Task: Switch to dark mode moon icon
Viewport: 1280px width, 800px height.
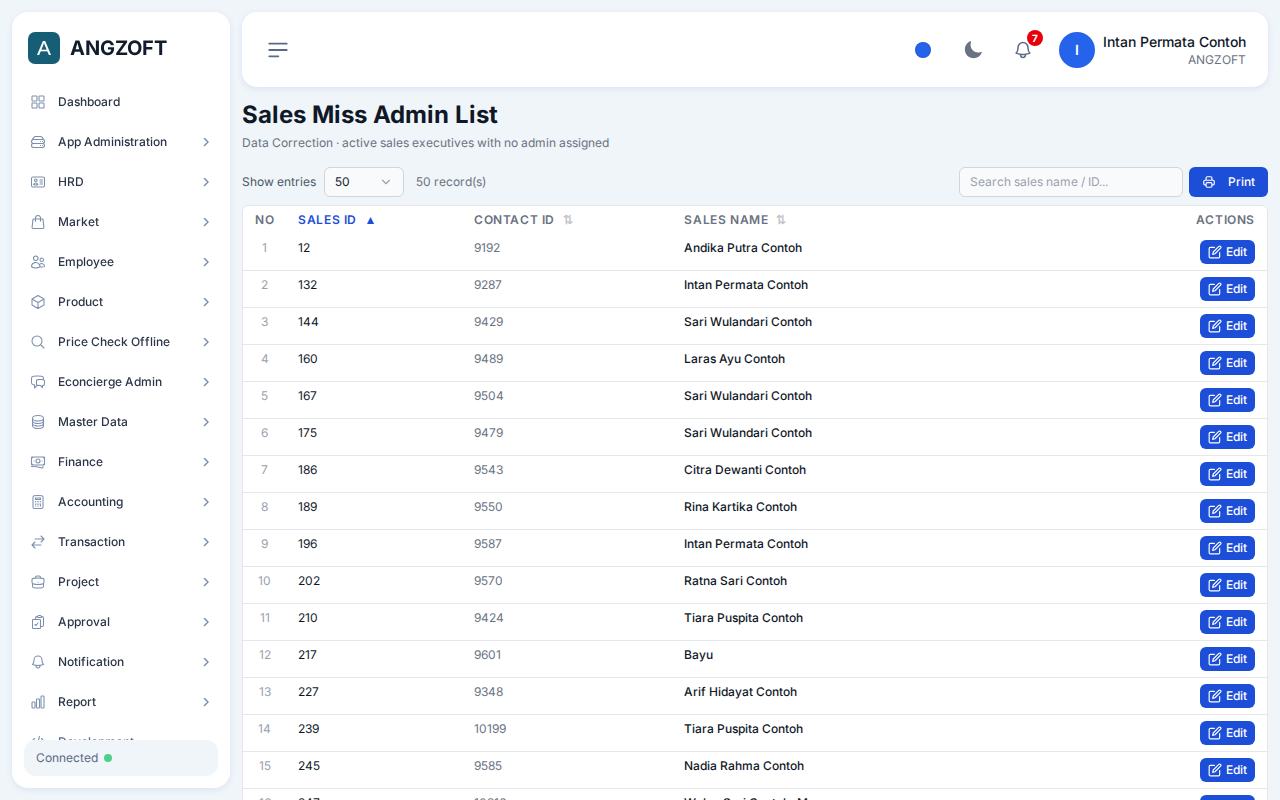Action: pos(973,50)
